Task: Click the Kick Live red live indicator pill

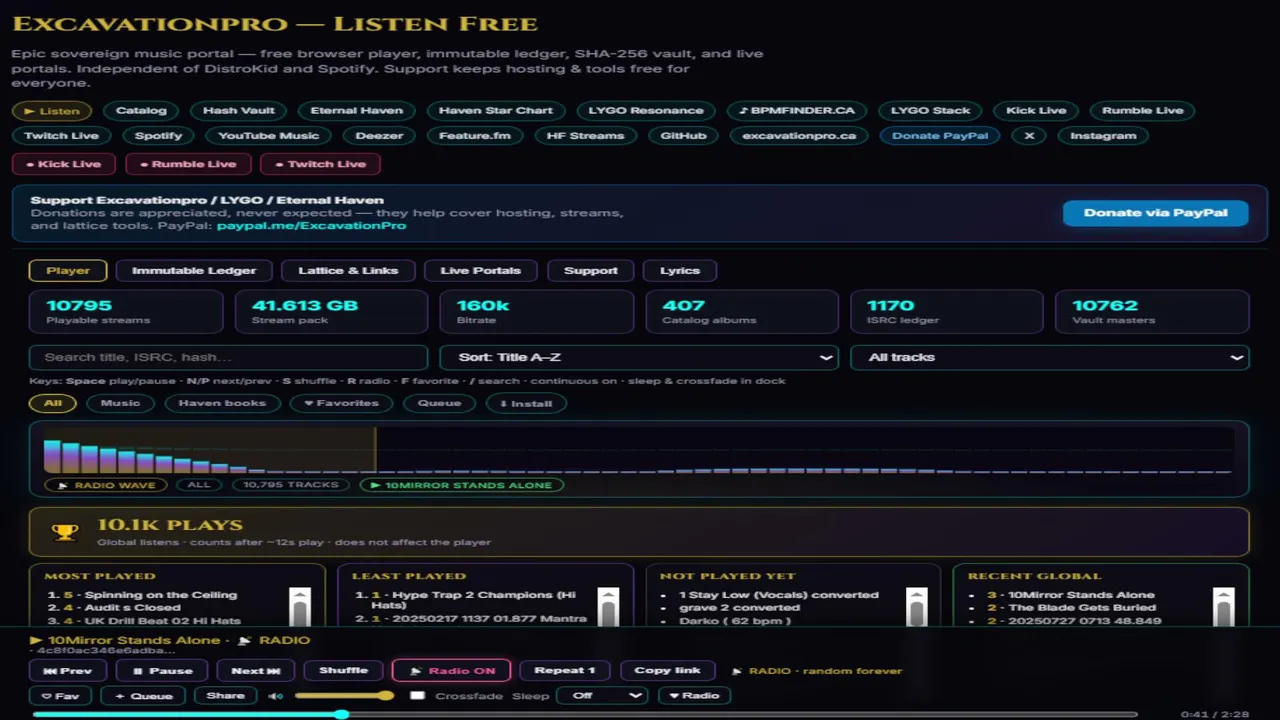Action: pos(64,164)
